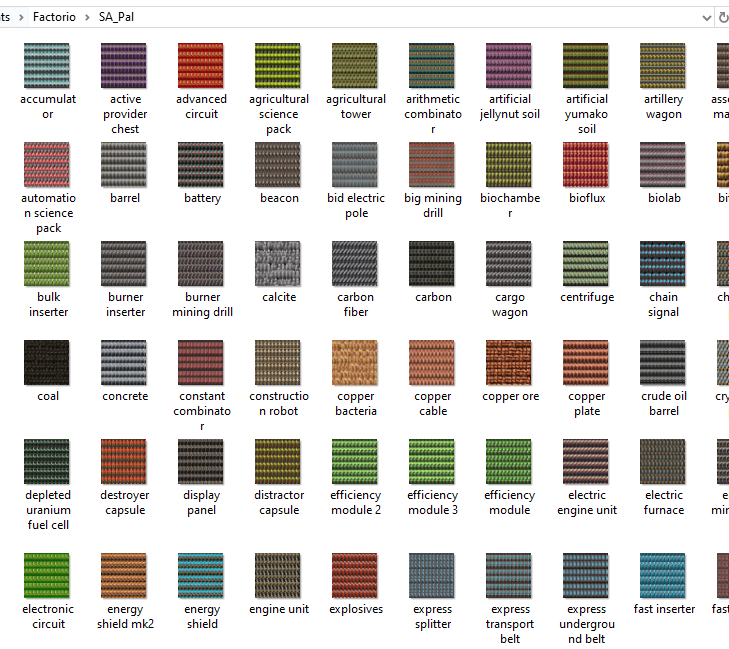This screenshot has width=729, height=649.
Task: Select the burner mining drill file
Action: pos(200,264)
